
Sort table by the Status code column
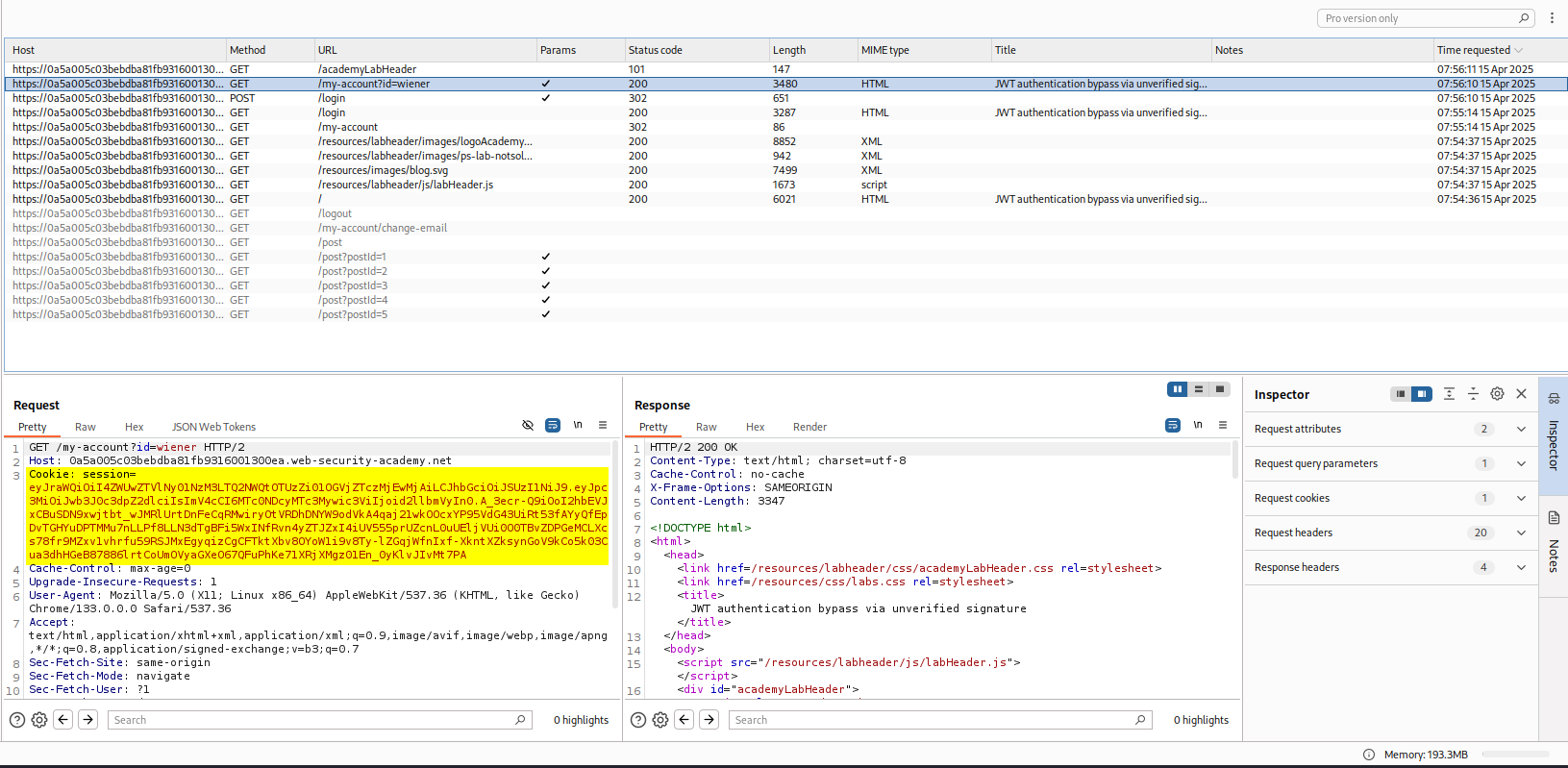tap(696, 50)
